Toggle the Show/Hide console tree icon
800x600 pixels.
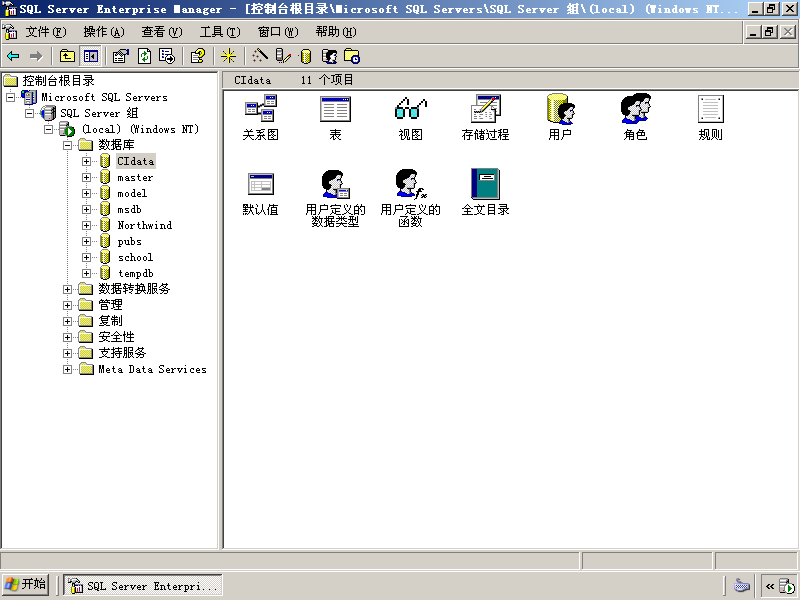pyautogui.click(x=91, y=56)
